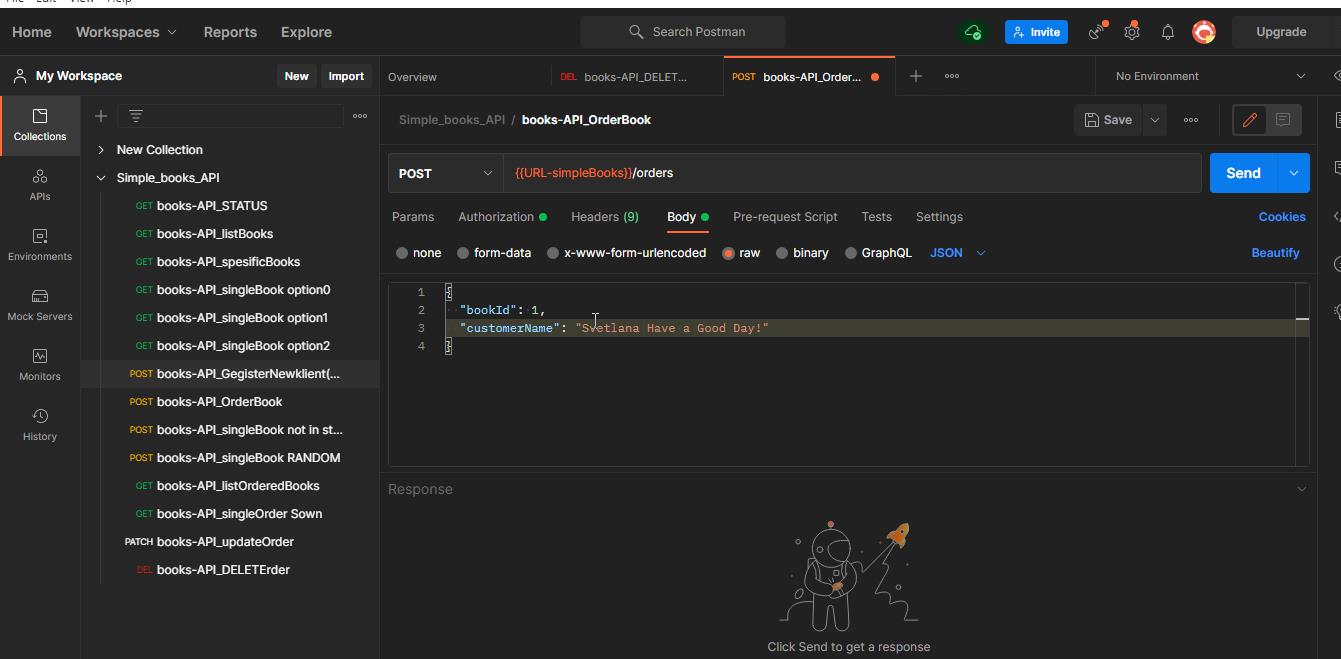Open the Mock Servers sidebar panel
The image size is (1341, 659).
coord(40,305)
